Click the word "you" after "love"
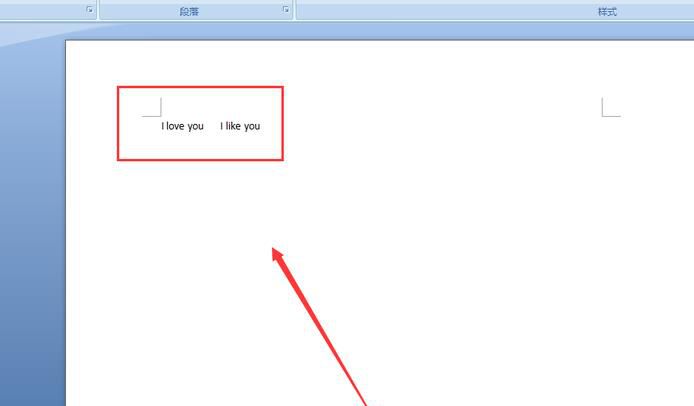 pyautogui.click(x=195, y=126)
